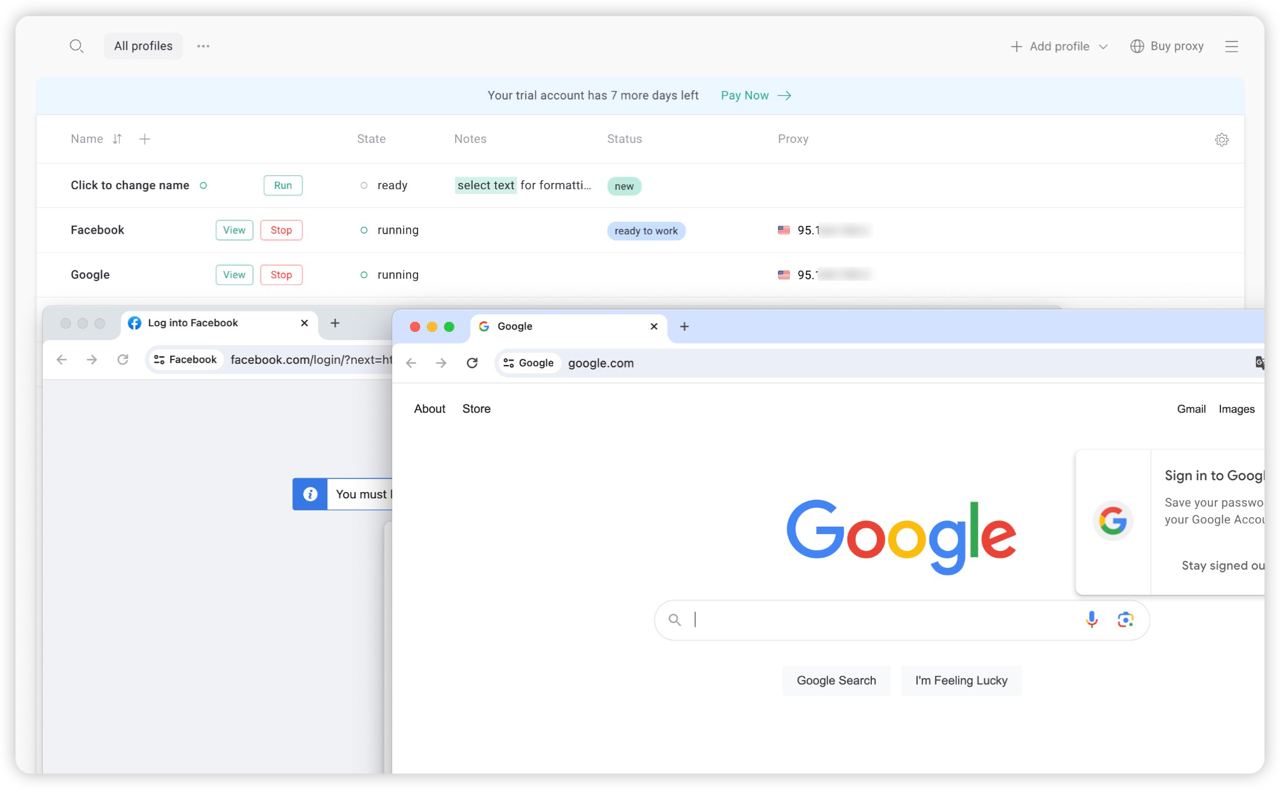Screen dimensions: 1280x789
Task: Click I'm Feeling Lucky button
Action: [961, 680]
